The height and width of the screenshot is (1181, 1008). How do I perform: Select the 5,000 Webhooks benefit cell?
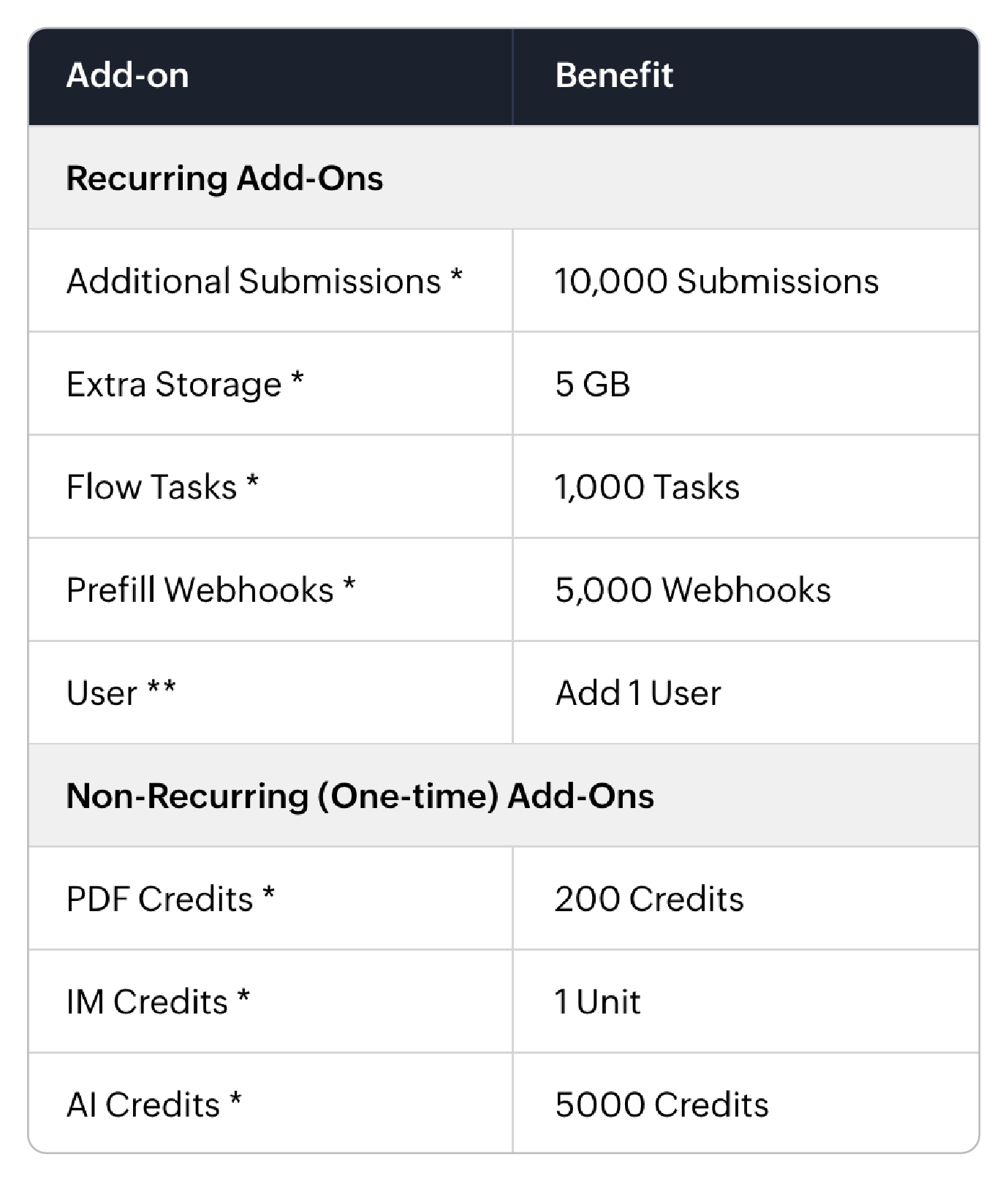click(x=693, y=590)
